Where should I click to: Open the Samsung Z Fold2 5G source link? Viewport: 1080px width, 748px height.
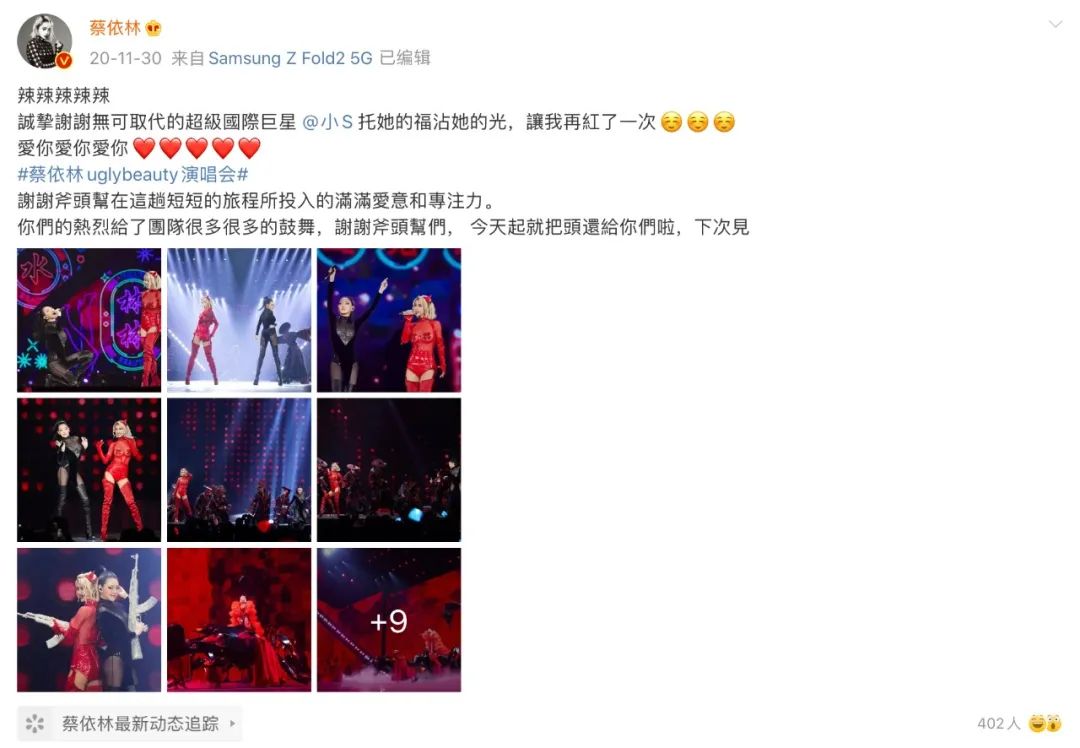(x=290, y=58)
